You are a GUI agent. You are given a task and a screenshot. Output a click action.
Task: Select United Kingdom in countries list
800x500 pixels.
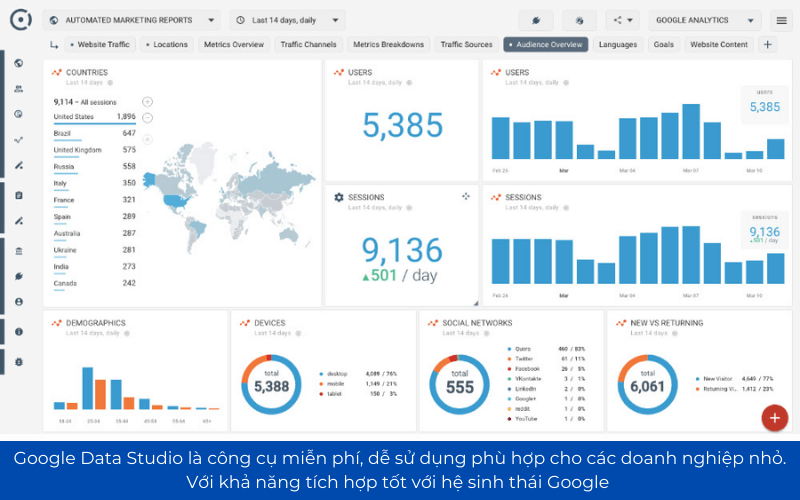[94, 150]
